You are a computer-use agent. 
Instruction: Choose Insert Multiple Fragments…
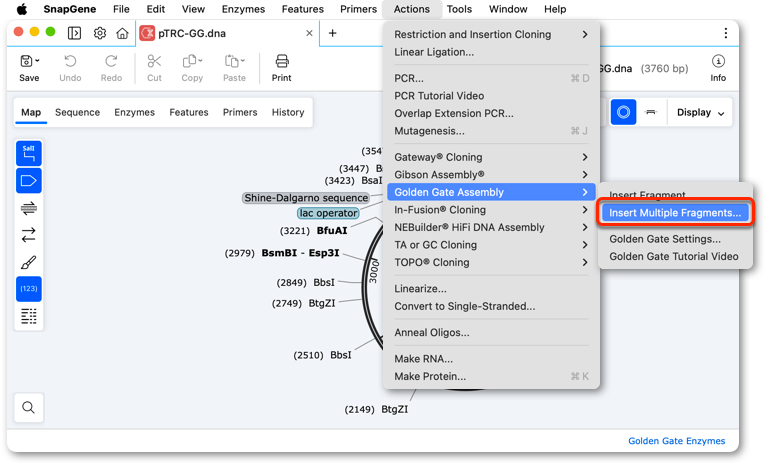tap(675, 212)
